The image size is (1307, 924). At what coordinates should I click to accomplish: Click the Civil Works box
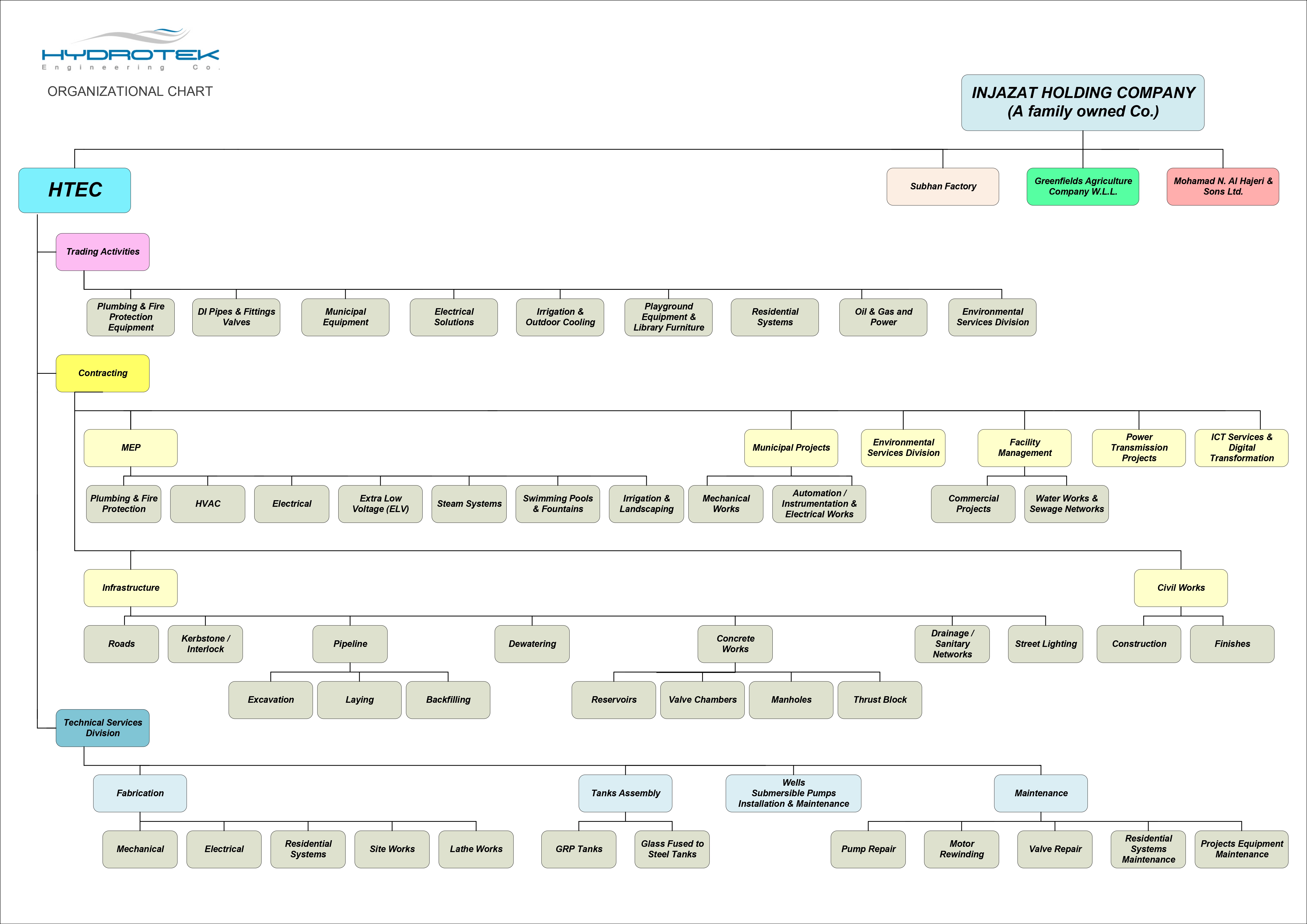(x=1180, y=588)
